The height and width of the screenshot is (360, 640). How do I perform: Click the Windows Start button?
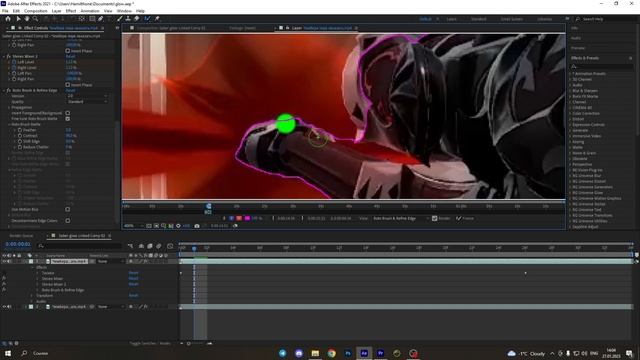pyautogui.click(x=8, y=353)
